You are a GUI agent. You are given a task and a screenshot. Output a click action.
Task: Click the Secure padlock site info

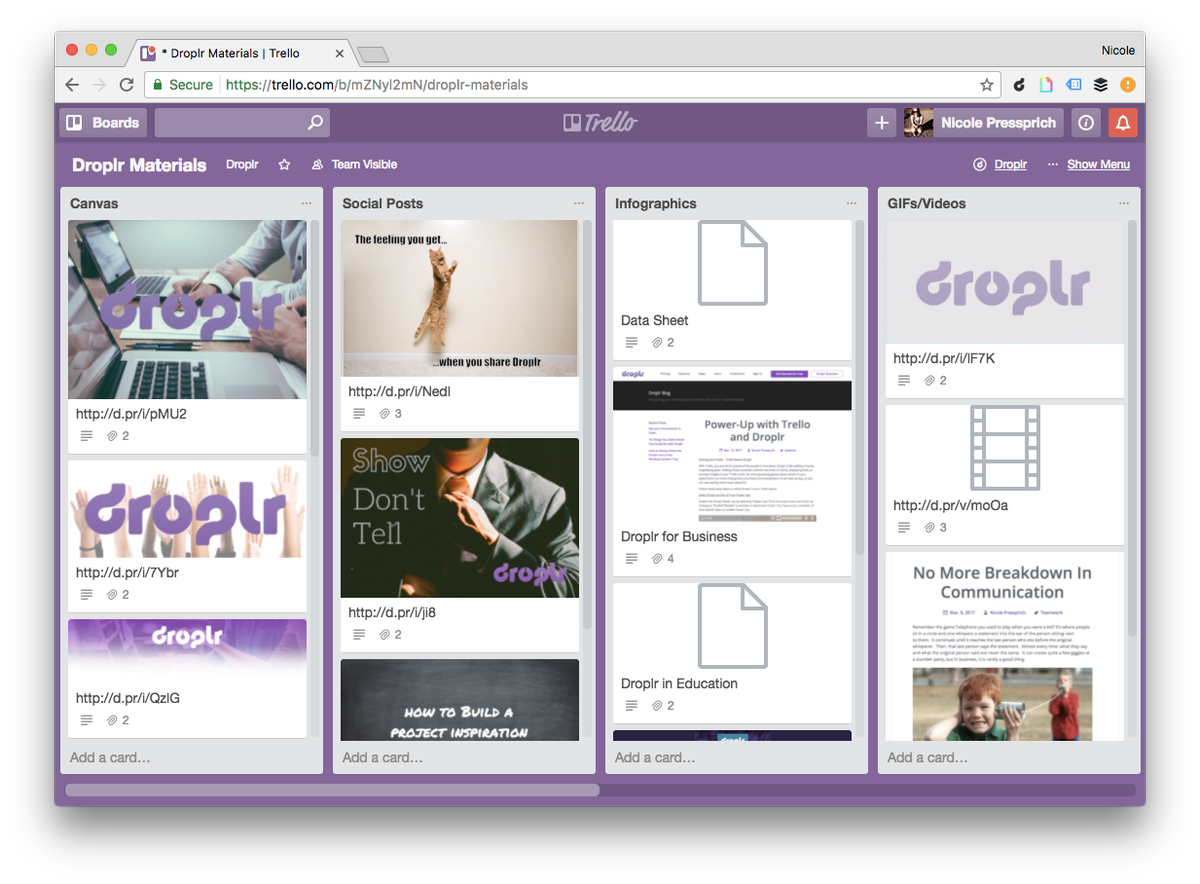pyautogui.click(x=181, y=85)
